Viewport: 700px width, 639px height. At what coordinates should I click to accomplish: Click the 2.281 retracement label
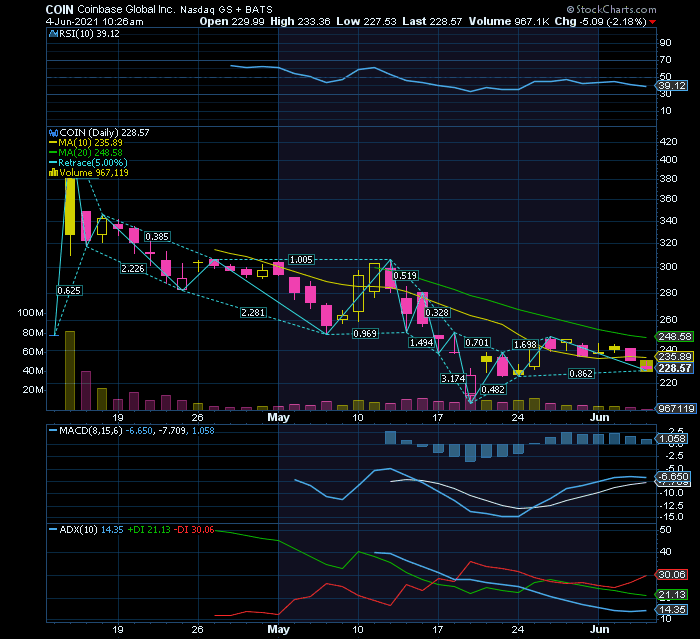point(253,313)
